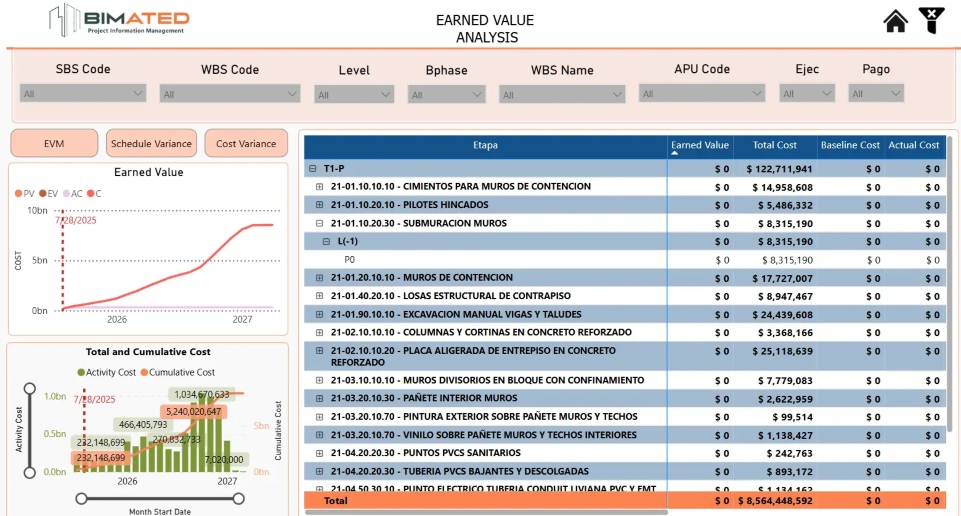Screen dimensions: 961x516
Task: Collapse the T1-P row
Action: 313,169
